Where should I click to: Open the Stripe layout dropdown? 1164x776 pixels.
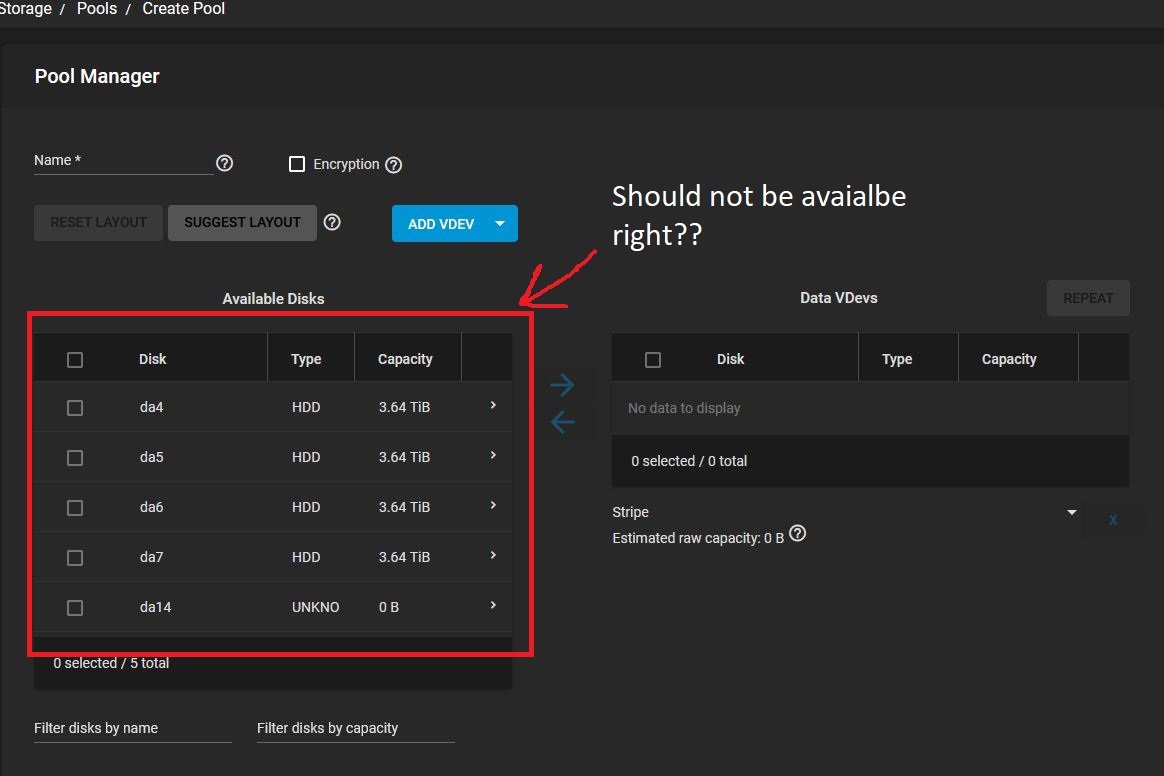point(845,512)
